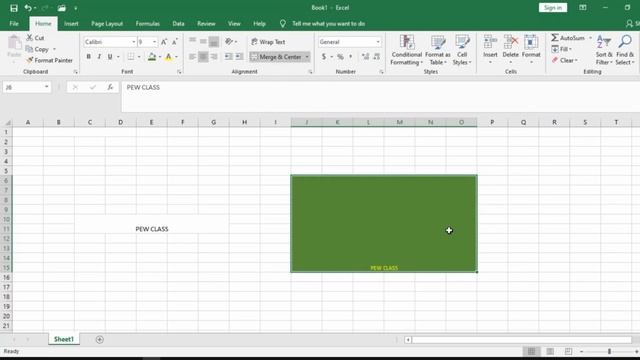Click the Cut scissors icon
640x360 pixels.
pyautogui.click(x=29, y=38)
